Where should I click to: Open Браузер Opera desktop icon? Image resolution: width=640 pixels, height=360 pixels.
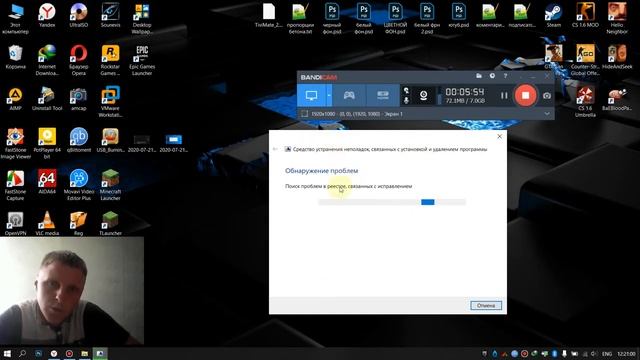coord(78,60)
